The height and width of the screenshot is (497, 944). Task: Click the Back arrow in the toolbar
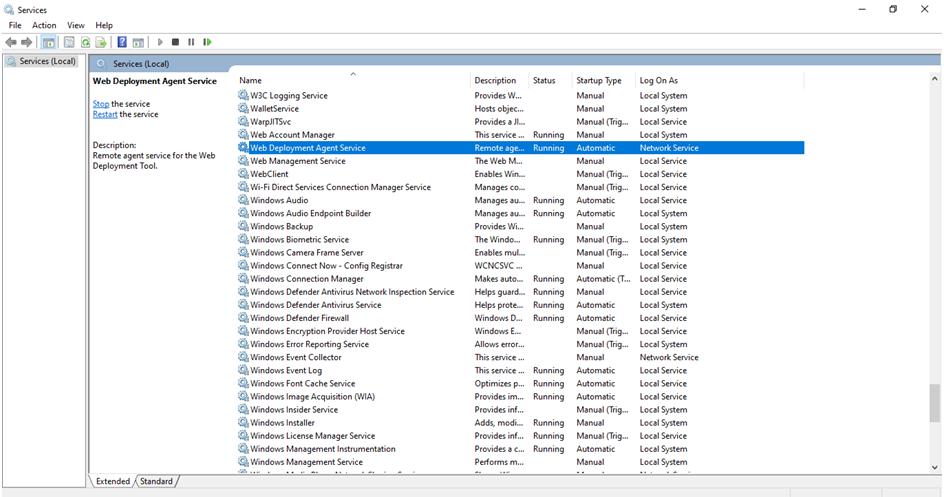[11, 42]
